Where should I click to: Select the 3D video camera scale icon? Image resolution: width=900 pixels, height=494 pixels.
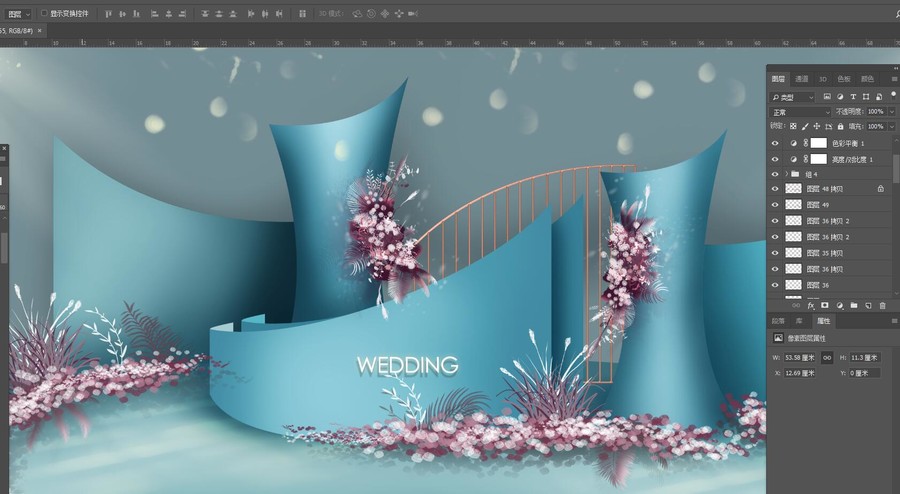(413, 14)
